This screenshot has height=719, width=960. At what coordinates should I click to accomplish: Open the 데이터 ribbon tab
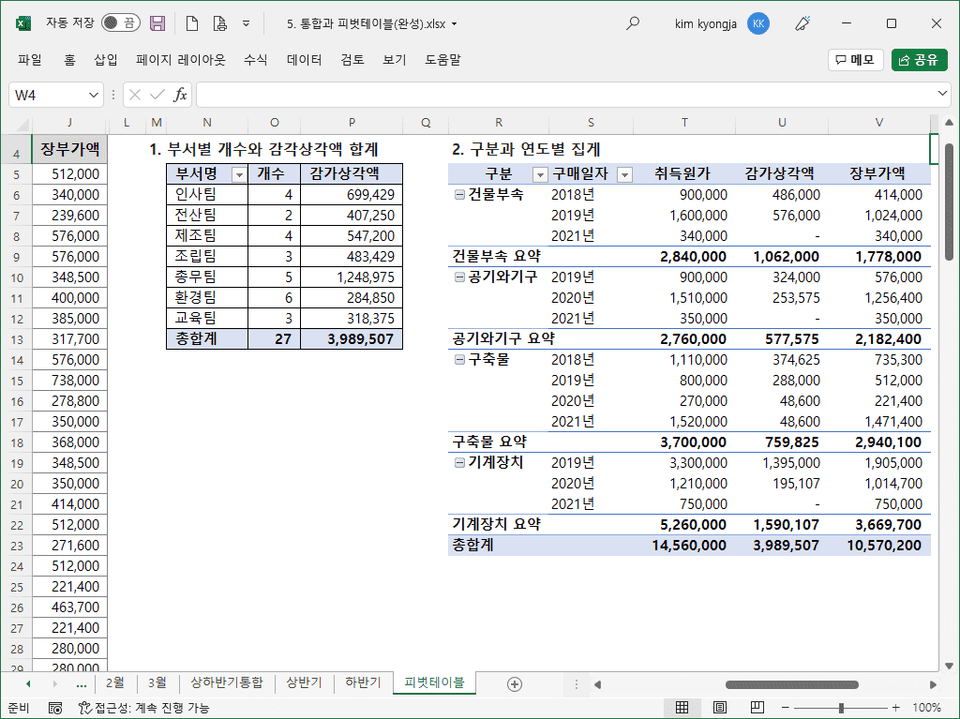[304, 60]
